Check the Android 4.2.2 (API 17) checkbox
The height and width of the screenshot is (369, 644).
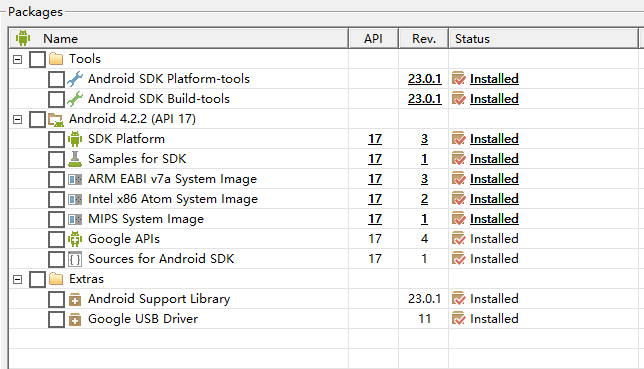(37, 120)
